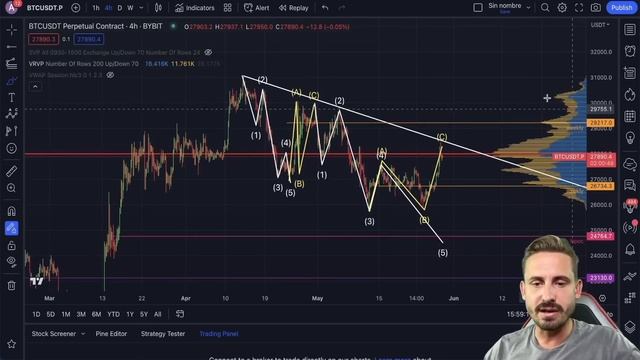Open the candle chart type menu
Viewport: 640px width, 360px height.
(x=158, y=8)
